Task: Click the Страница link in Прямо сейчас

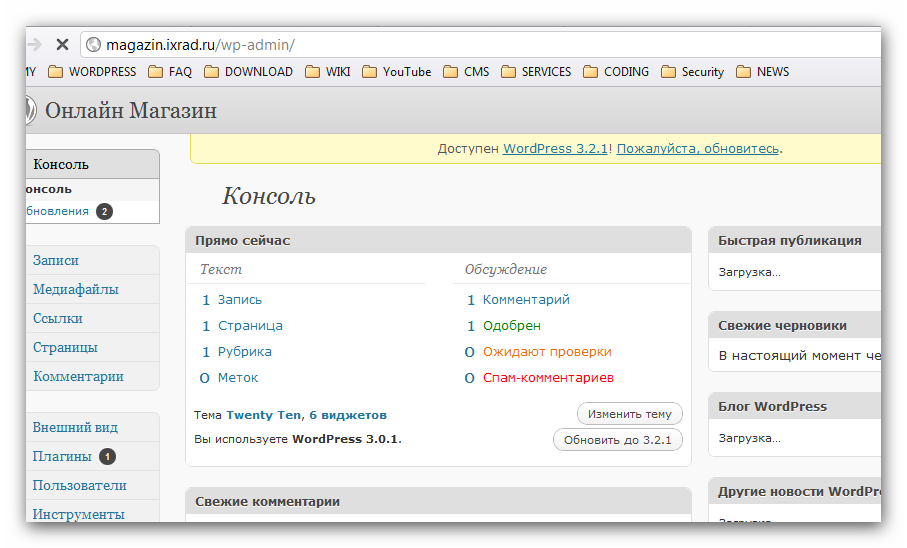Action: coord(250,326)
